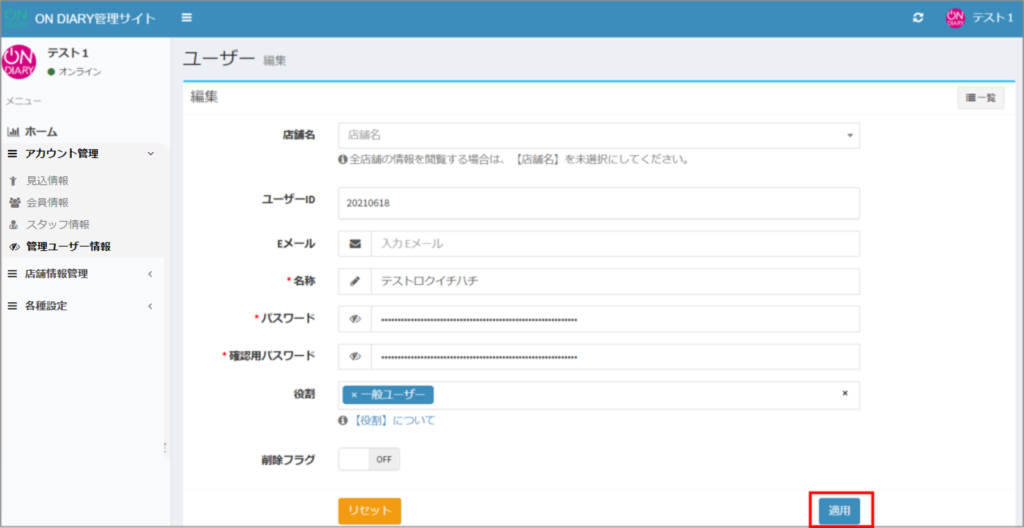Click the pencil icon beside 名称 field
The height and width of the screenshot is (528, 1024).
tap(355, 282)
